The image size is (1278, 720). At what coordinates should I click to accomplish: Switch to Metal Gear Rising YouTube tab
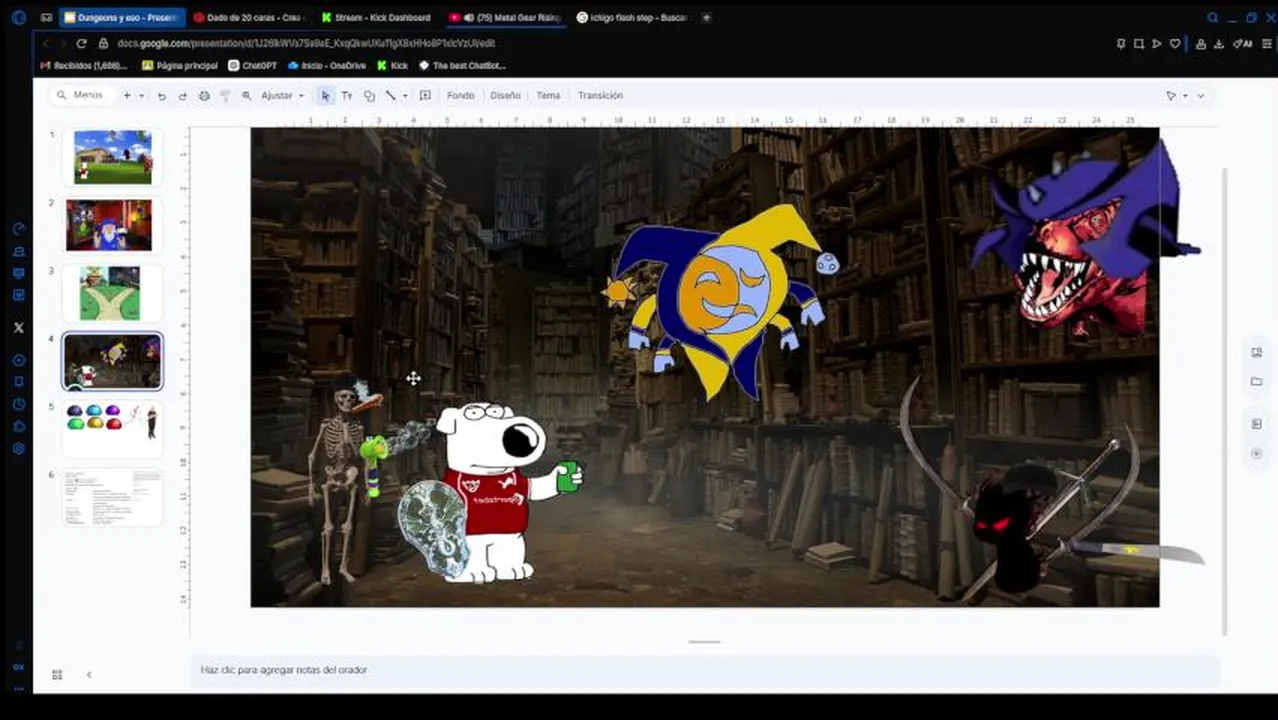(x=505, y=18)
